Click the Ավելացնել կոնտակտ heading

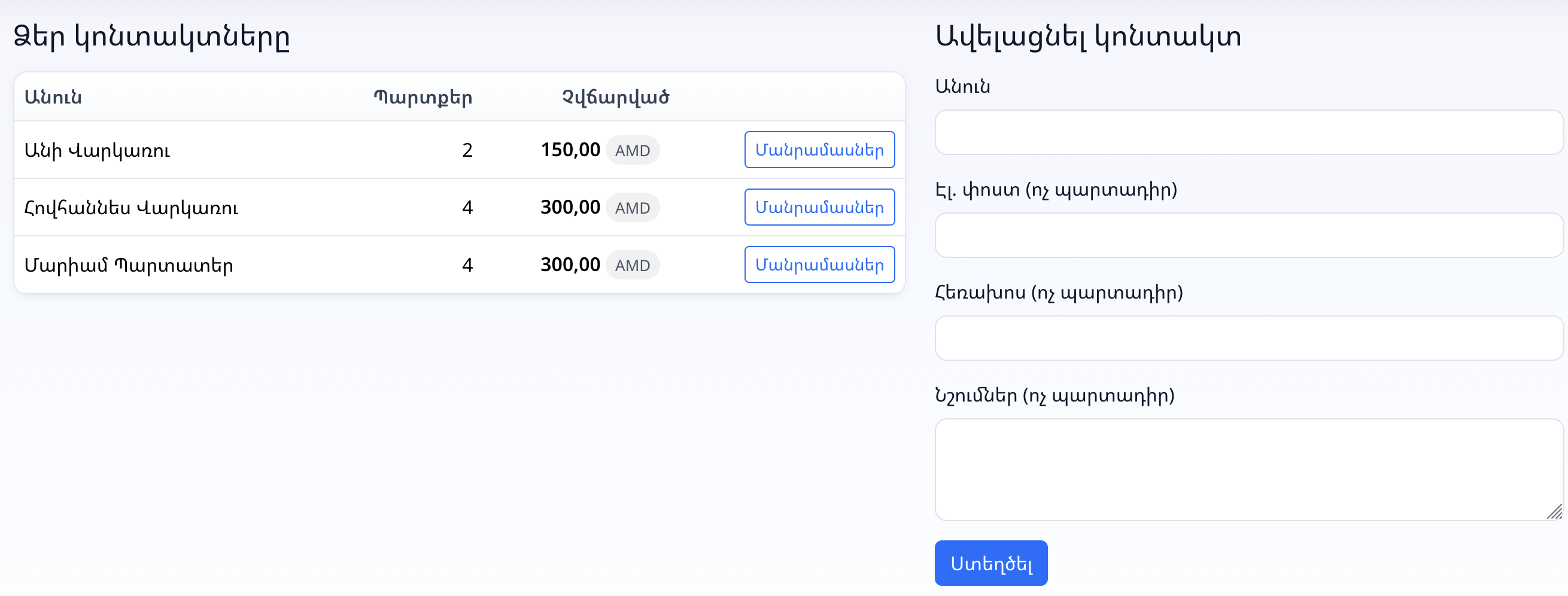click(x=1090, y=37)
